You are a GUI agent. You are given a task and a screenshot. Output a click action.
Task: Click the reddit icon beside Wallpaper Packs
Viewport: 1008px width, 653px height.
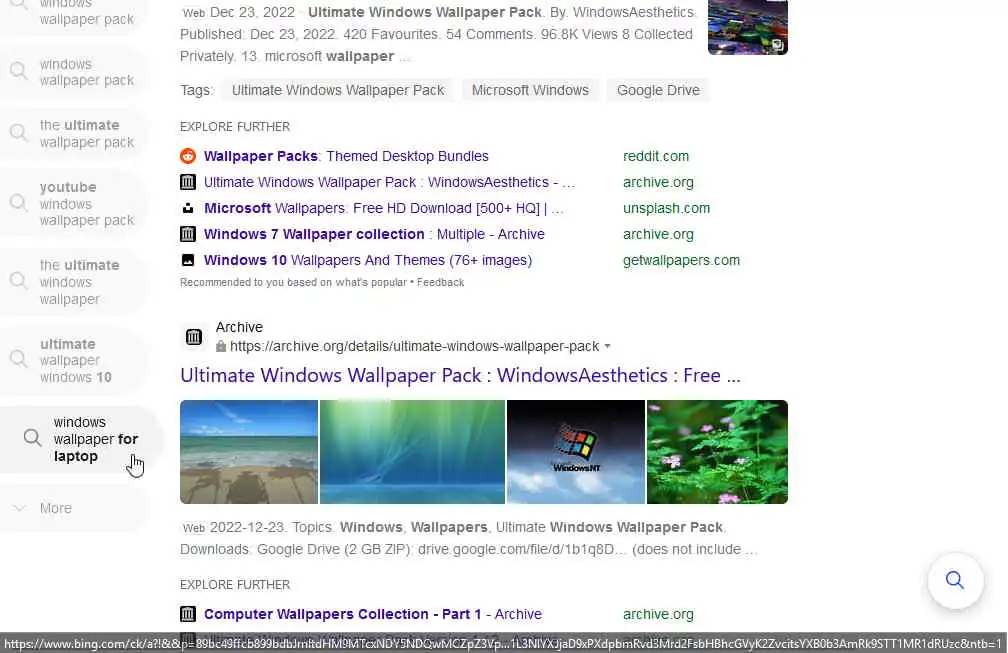(x=188, y=156)
